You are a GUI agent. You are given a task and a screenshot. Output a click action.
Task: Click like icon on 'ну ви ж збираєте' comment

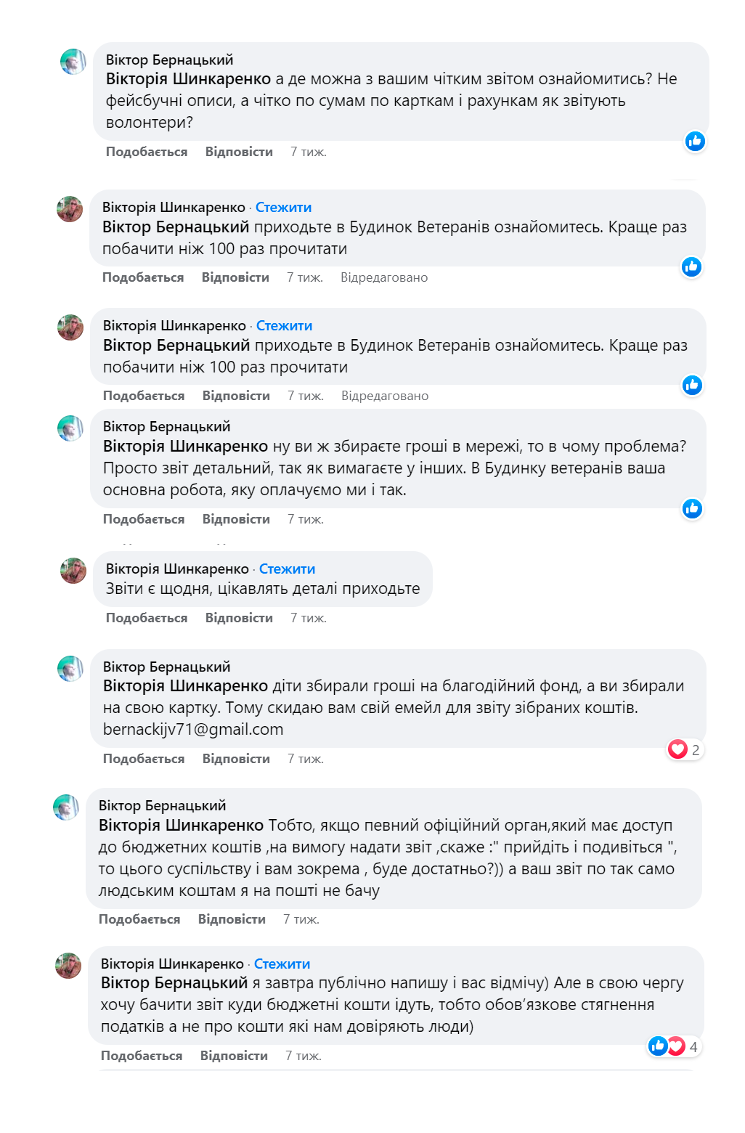coord(692,509)
